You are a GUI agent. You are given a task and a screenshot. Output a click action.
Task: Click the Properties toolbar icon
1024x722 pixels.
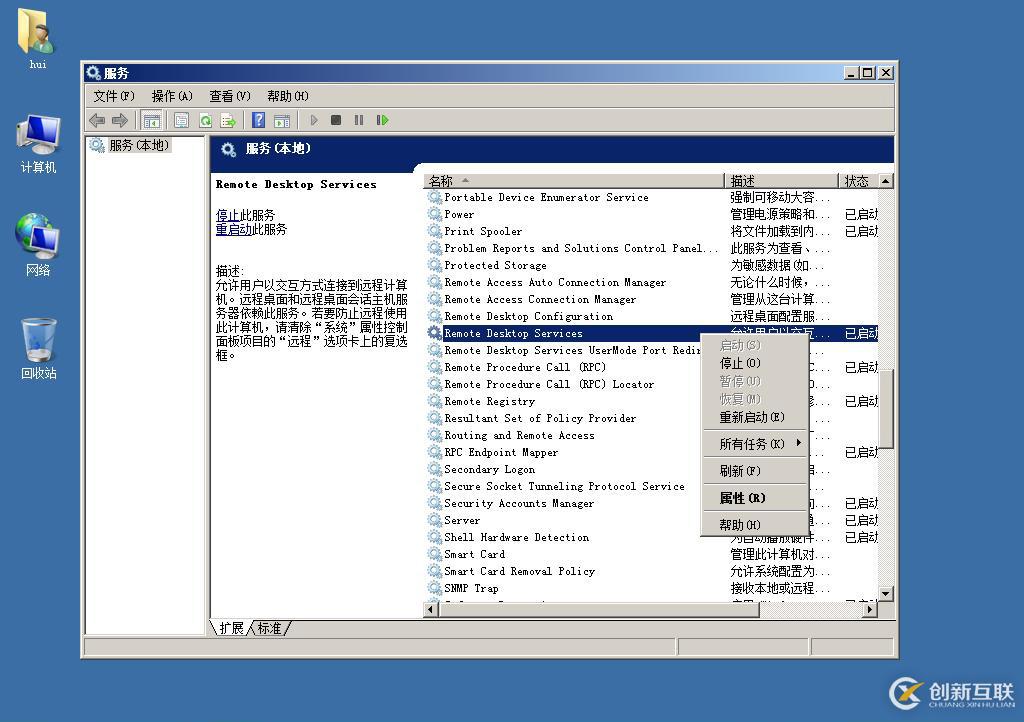(x=181, y=120)
